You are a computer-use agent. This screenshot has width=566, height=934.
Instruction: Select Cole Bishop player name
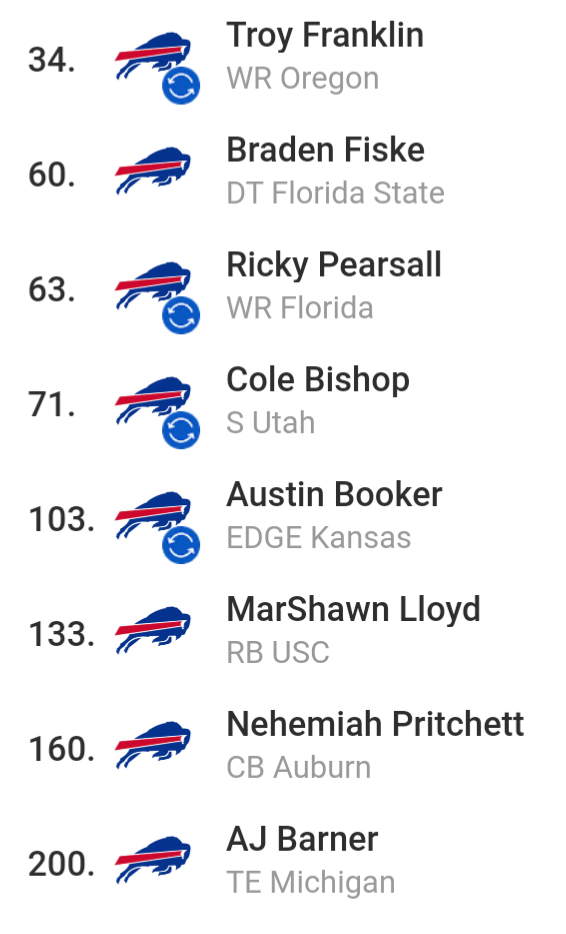(x=318, y=381)
